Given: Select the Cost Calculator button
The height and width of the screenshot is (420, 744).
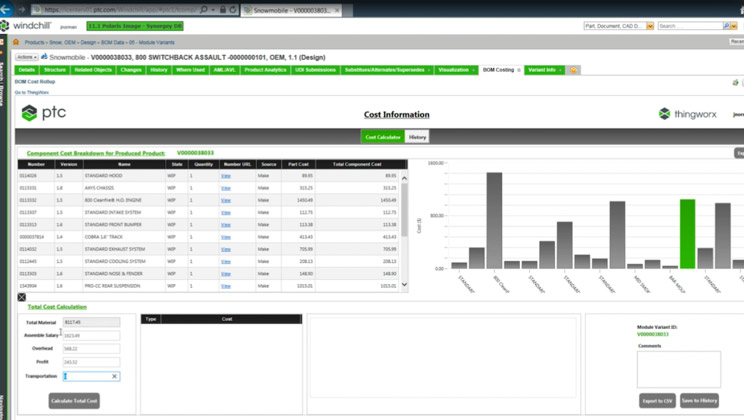Looking at the screenshot, I should 383,137.
